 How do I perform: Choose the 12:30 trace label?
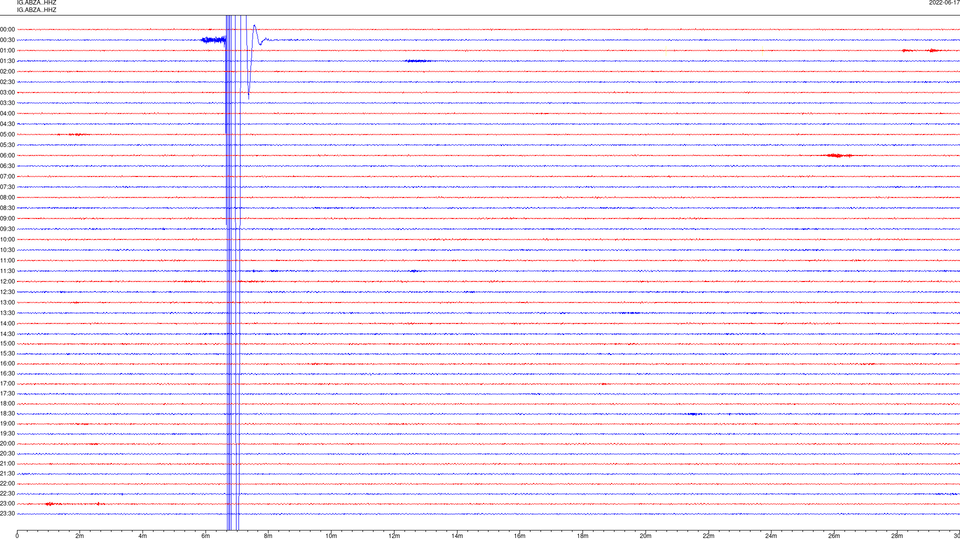(7, 291)
